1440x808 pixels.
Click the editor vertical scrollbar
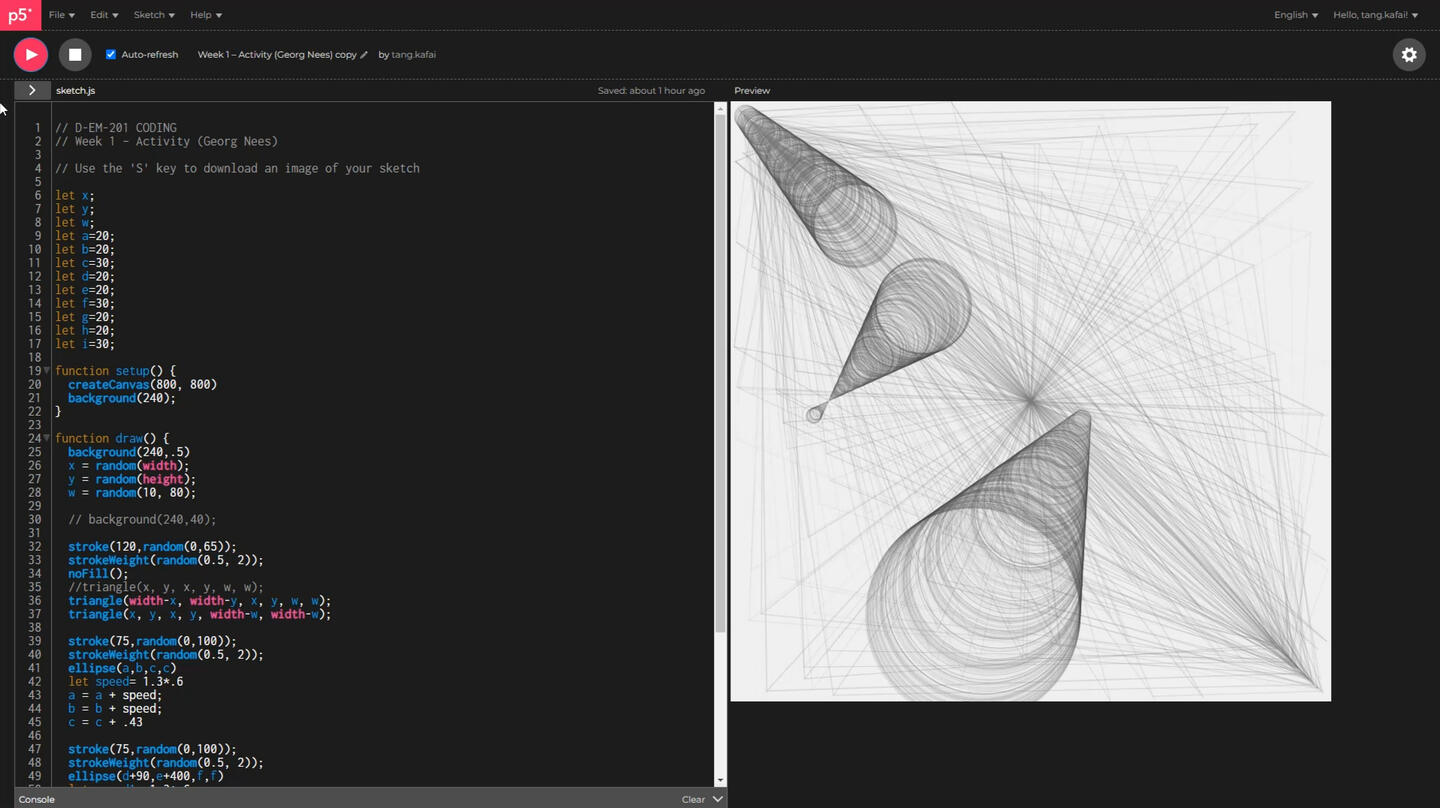(720, 400)
